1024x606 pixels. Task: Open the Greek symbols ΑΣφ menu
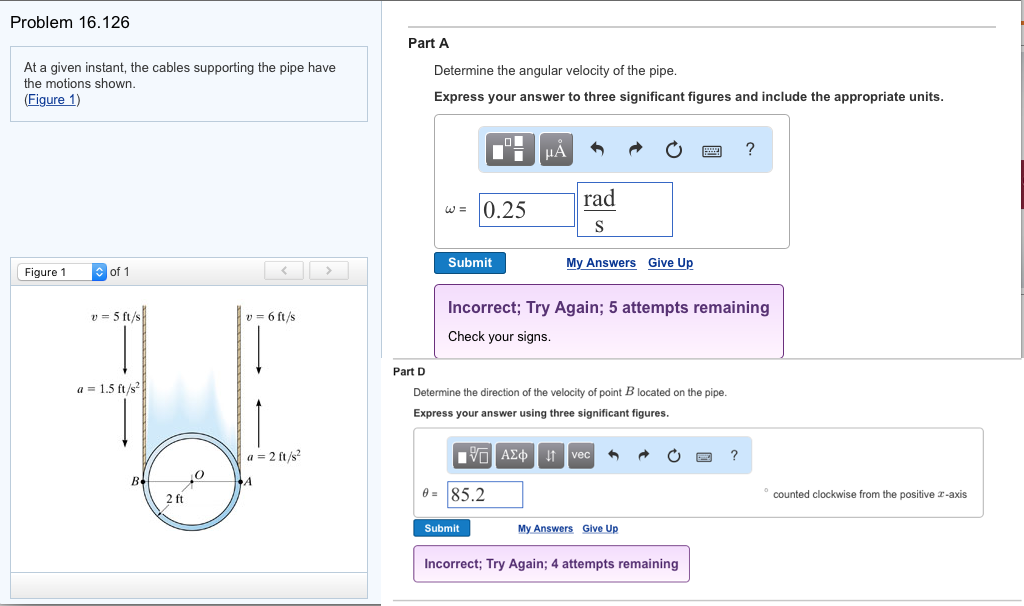[514, 456]
